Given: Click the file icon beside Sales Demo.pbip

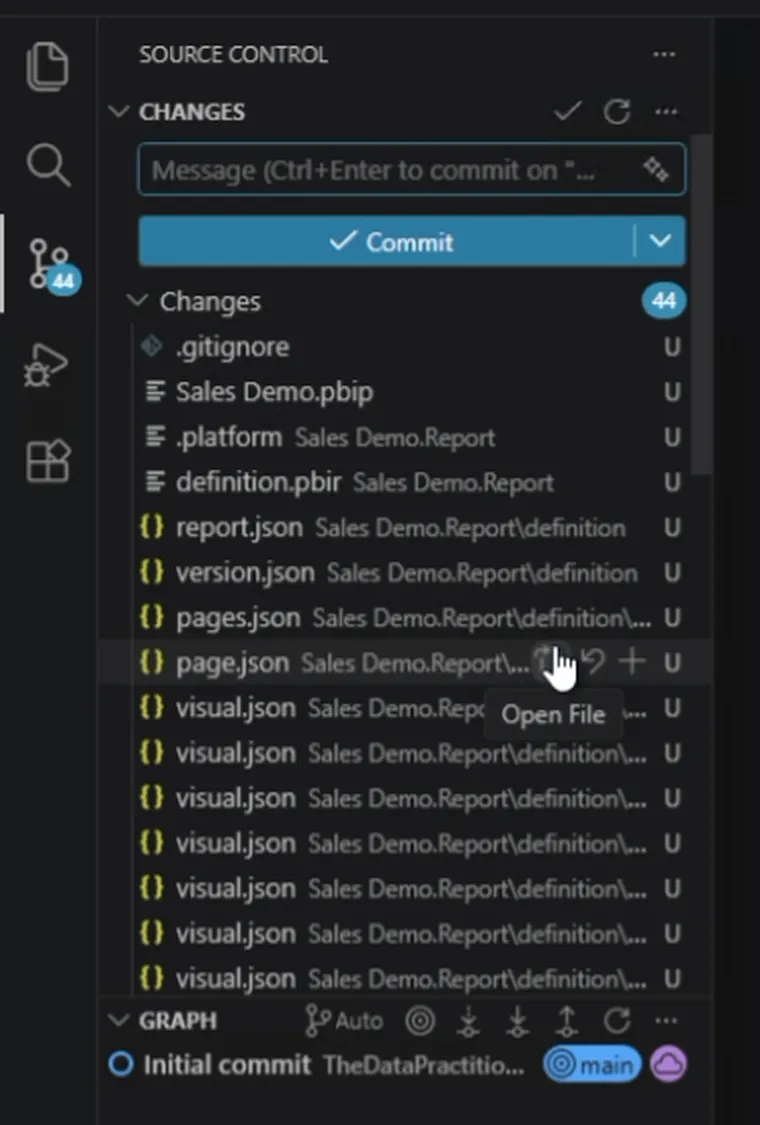Looking at the screenshot, I should 155,392.
